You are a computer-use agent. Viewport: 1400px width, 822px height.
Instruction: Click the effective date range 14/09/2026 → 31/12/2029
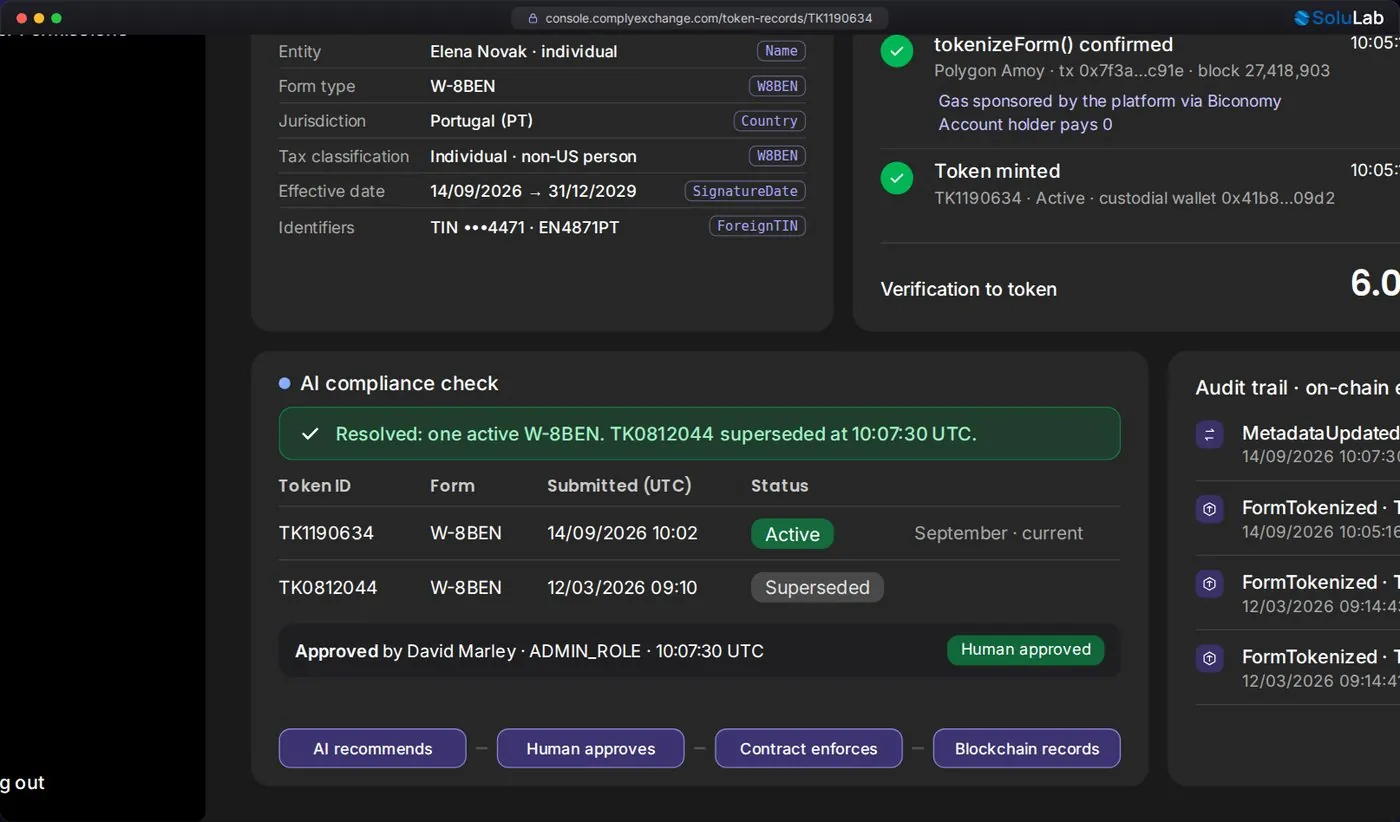coord(533,191)
